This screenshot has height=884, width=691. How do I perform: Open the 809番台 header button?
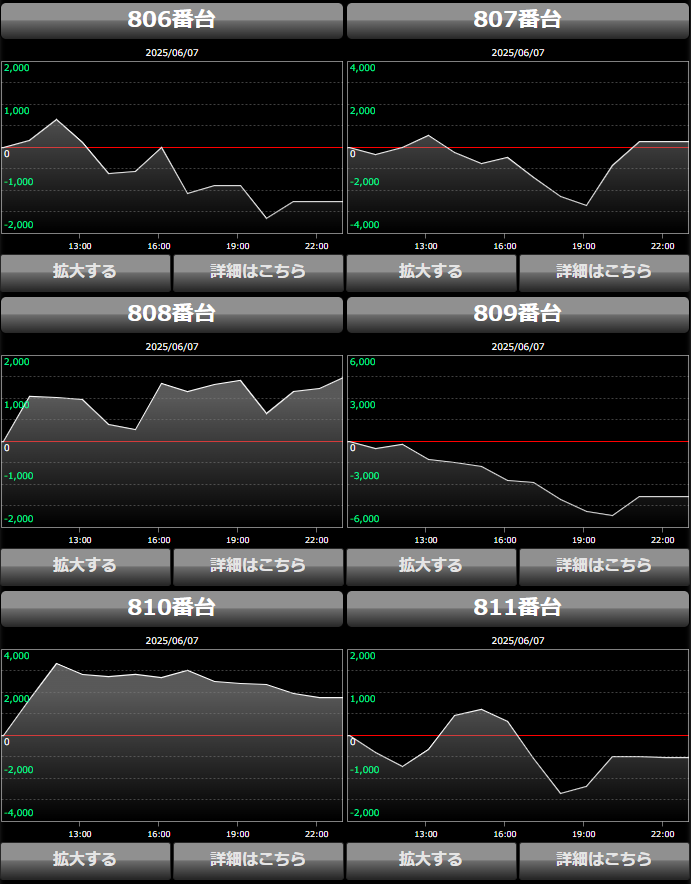coord(518,315)
